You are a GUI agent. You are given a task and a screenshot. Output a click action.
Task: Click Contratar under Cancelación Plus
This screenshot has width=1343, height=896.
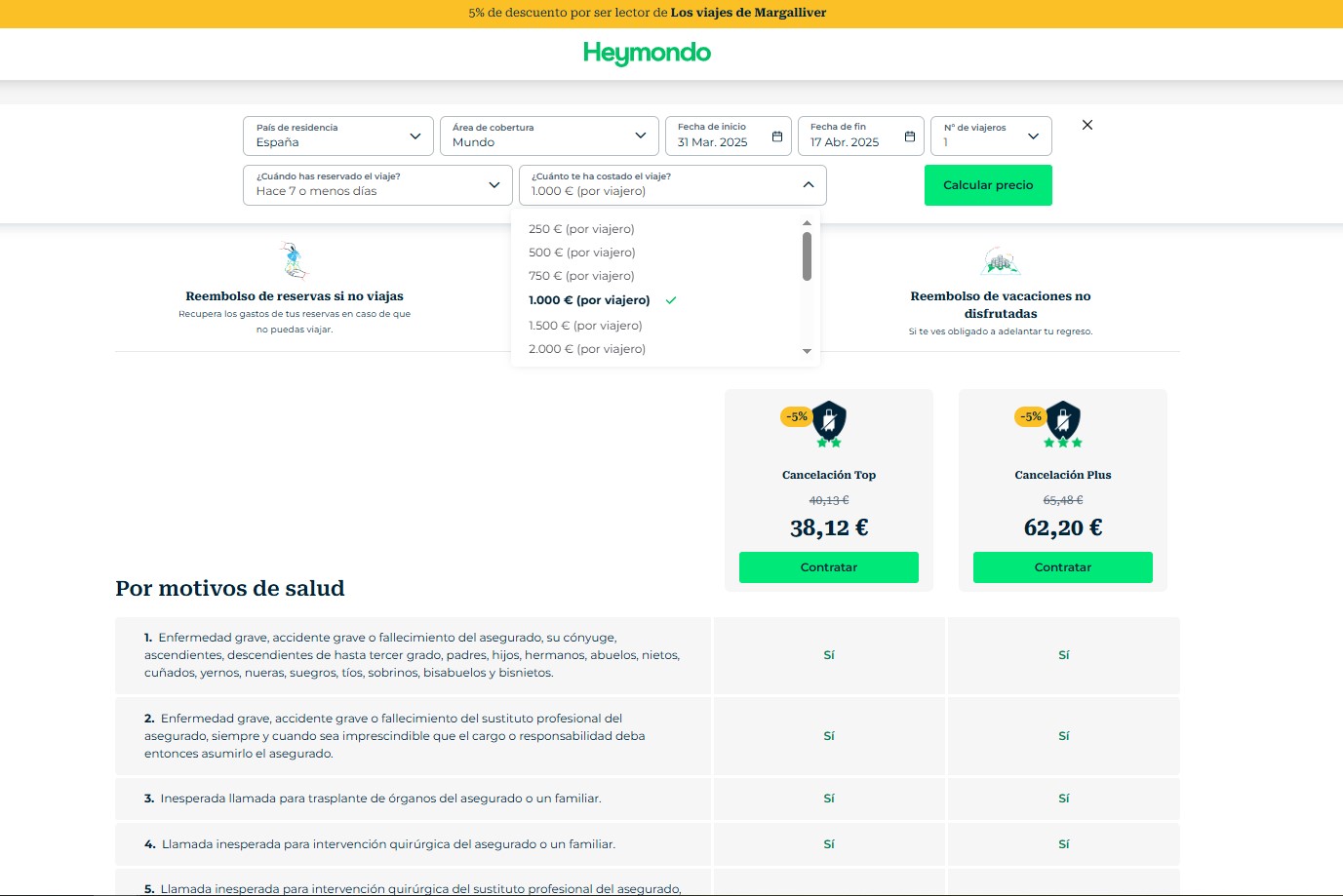1063,567
